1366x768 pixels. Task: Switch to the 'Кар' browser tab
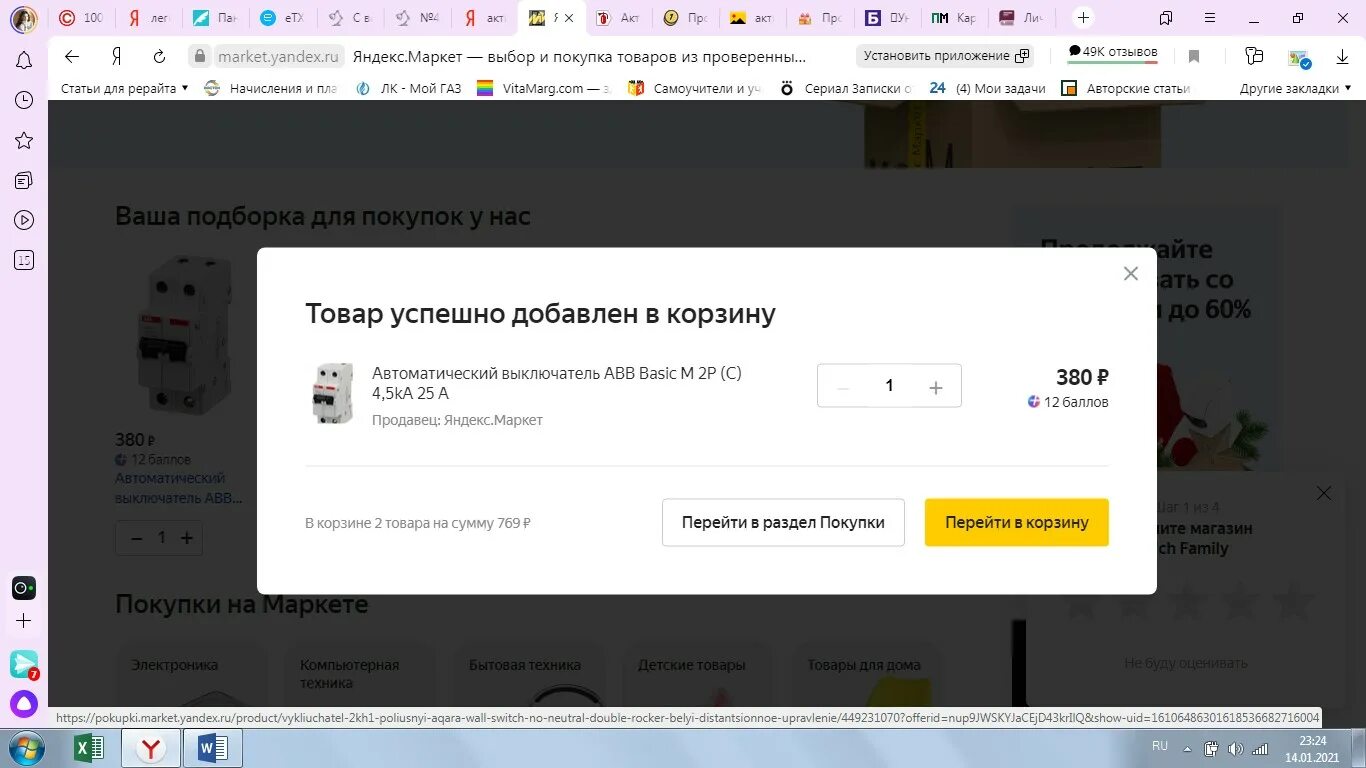click(953, 17)
